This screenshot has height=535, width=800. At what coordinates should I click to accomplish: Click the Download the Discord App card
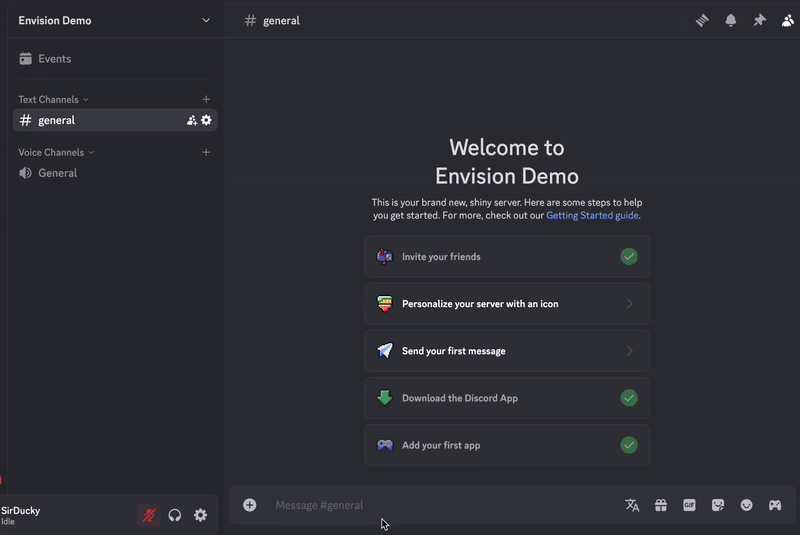tap(507, 398)
